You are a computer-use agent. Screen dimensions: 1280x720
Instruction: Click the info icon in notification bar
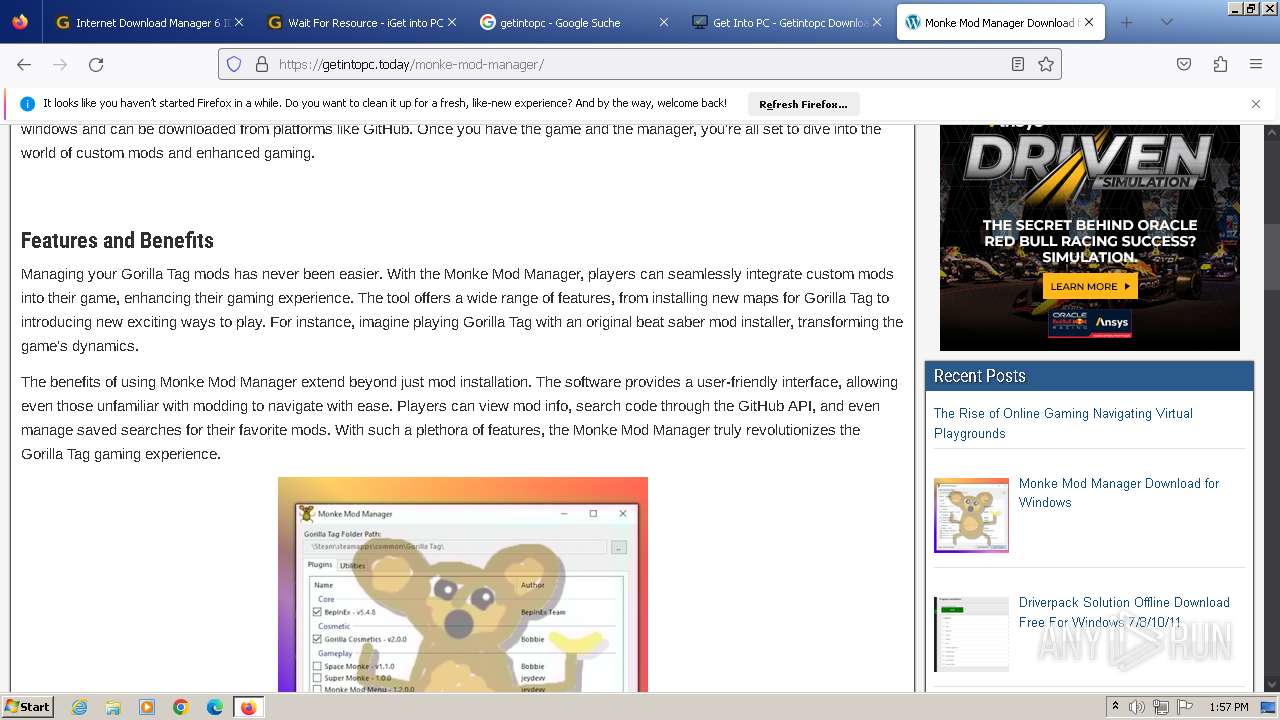tap(27, 104)
